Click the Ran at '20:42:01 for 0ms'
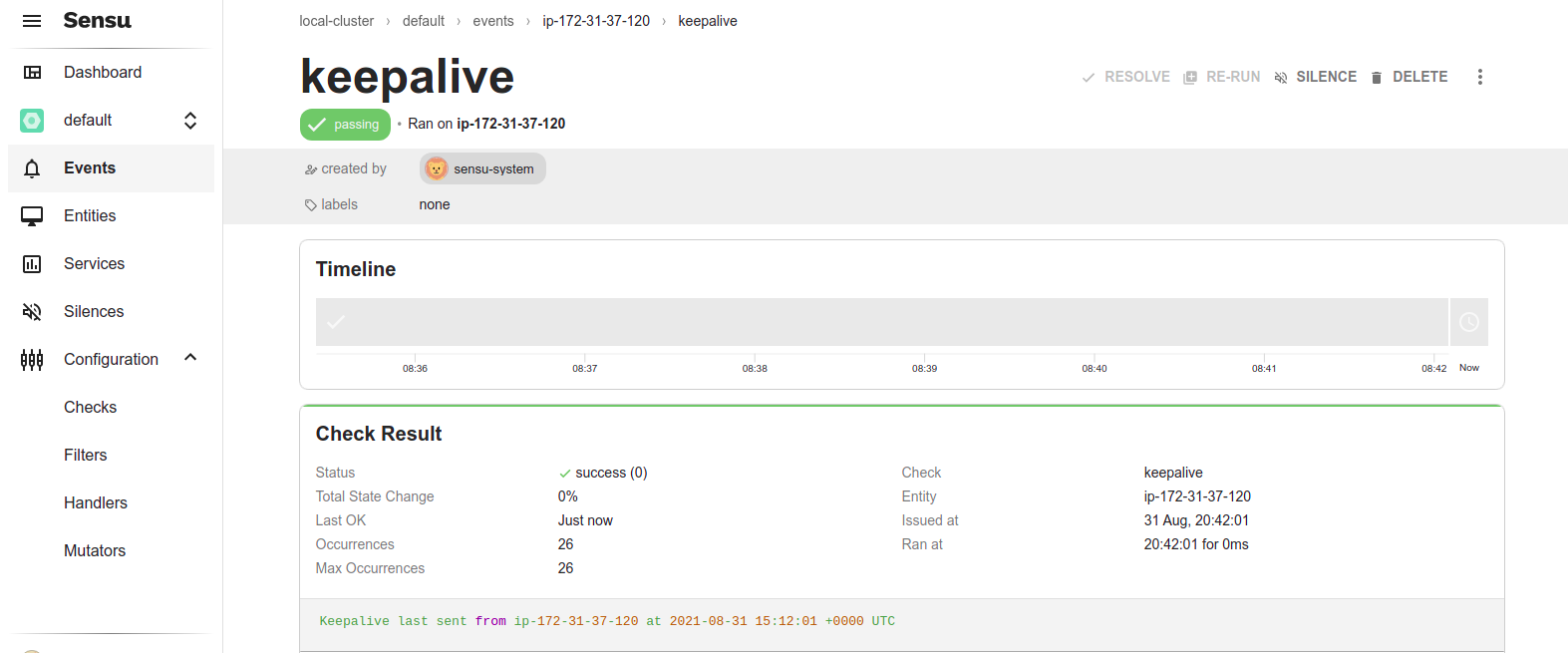Screen dimensions: 1568x653 click(x=1196, y=544)
